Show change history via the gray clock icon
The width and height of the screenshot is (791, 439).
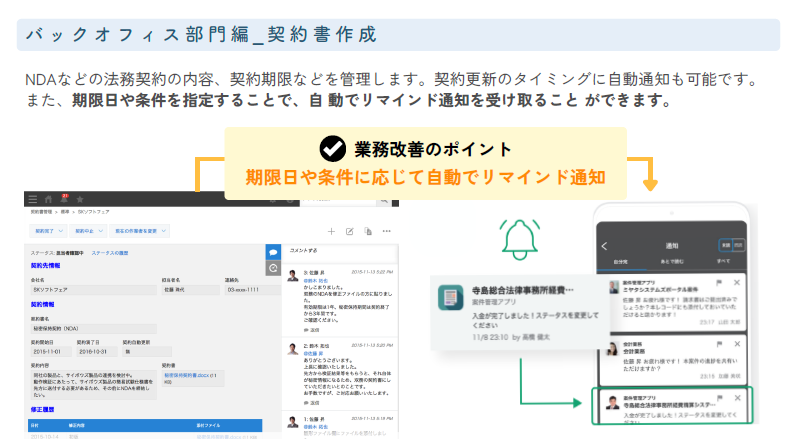pos(273,268)
